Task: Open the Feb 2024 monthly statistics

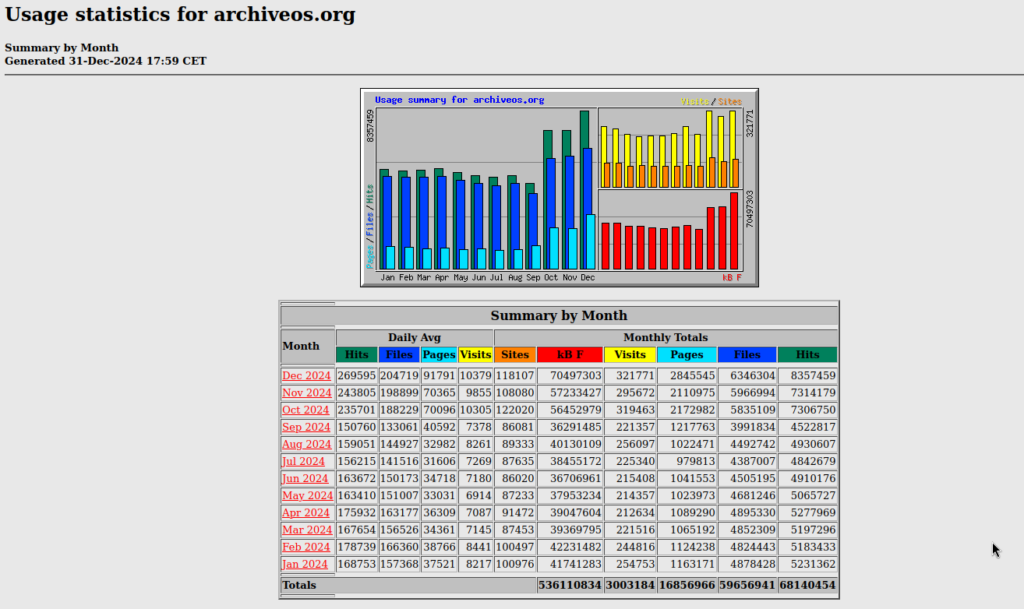Action: (306, 545)
